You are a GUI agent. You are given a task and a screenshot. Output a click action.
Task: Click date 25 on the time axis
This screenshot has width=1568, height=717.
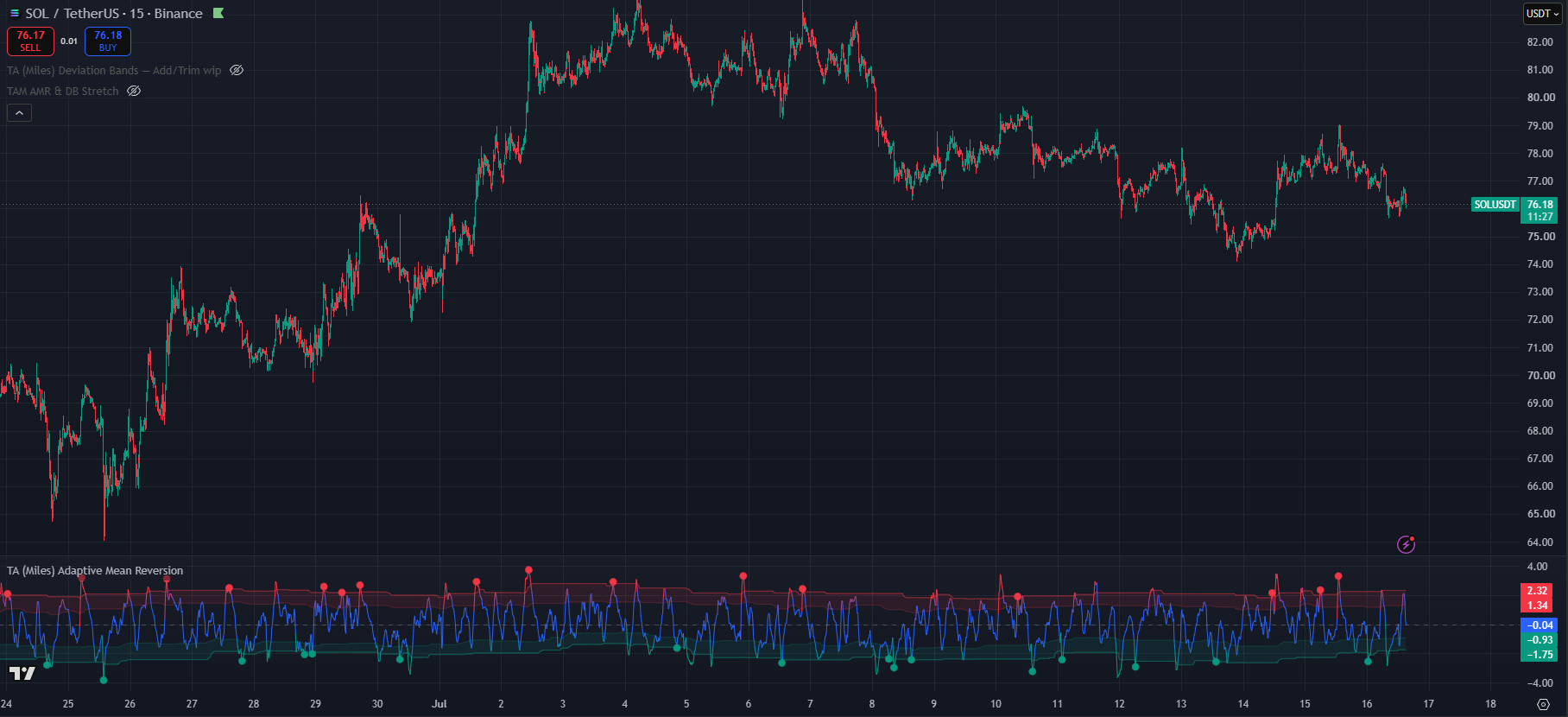click(68, 704)
